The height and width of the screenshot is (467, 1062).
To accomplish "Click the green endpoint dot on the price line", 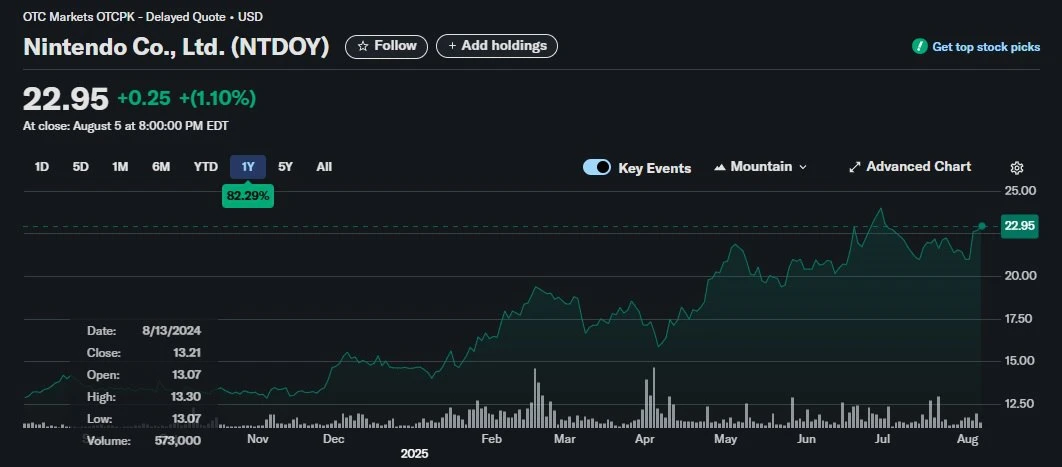I will [x=982, y=226].
